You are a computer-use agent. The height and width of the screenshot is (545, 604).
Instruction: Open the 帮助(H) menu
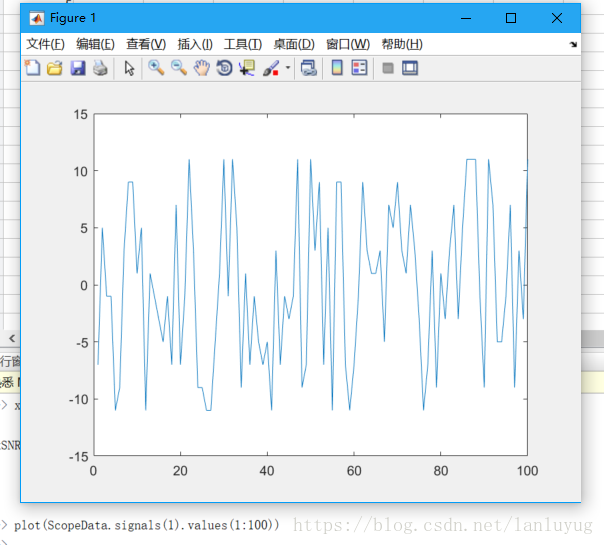click(402, 44)
